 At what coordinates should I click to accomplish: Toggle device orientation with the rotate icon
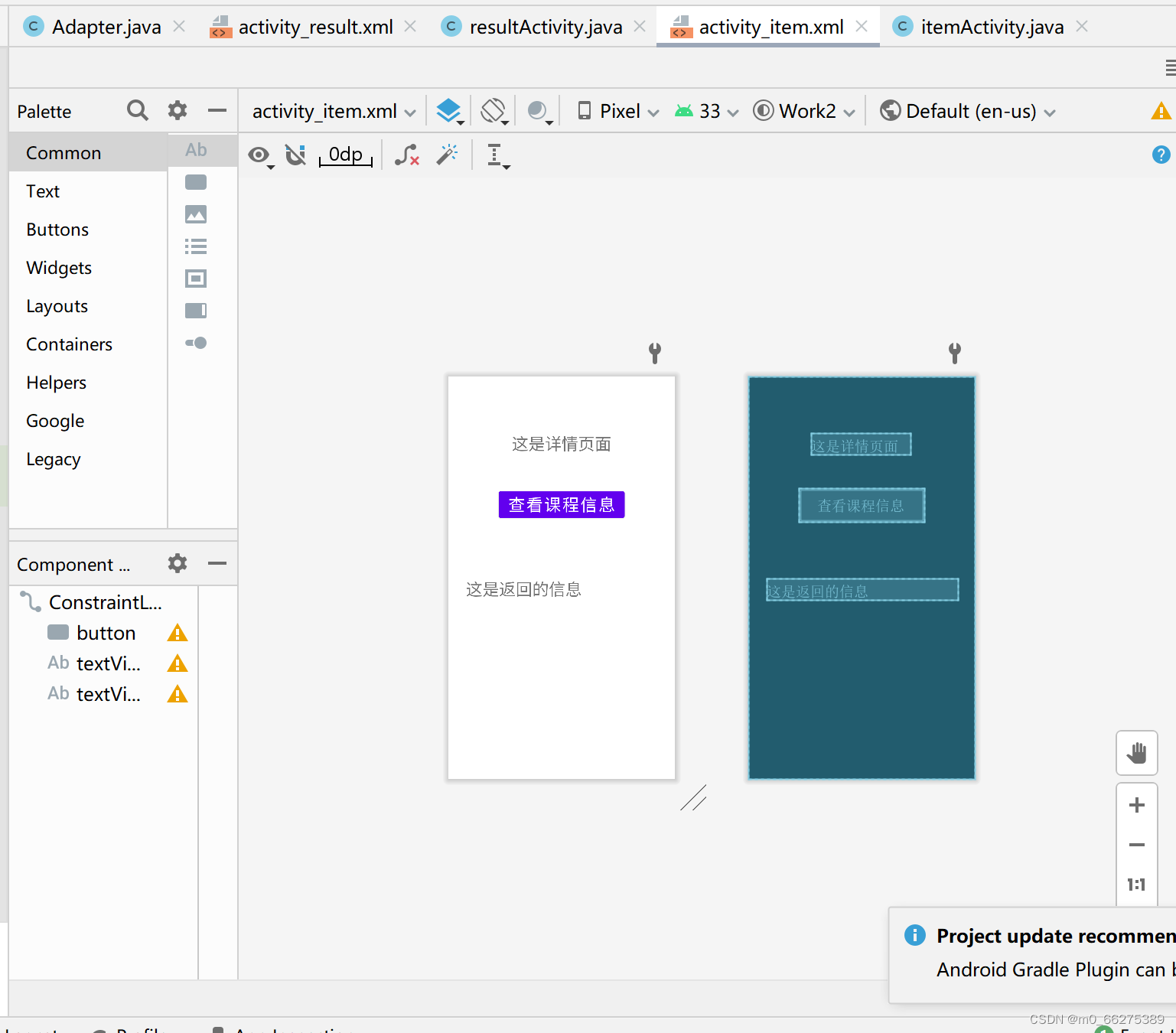point(494,111)
